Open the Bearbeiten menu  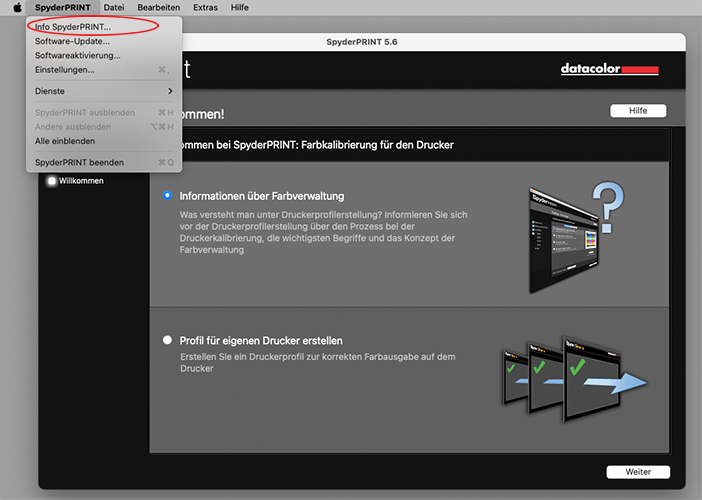pos(158,7)
